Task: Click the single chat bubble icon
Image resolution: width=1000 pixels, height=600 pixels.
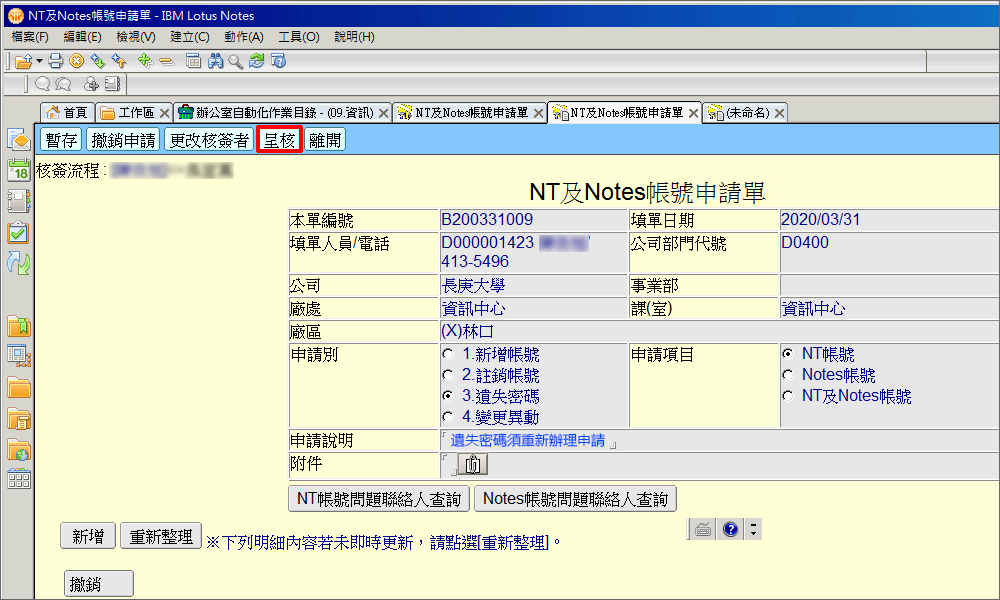Action: pyautogui.click(x=43, y=84)
